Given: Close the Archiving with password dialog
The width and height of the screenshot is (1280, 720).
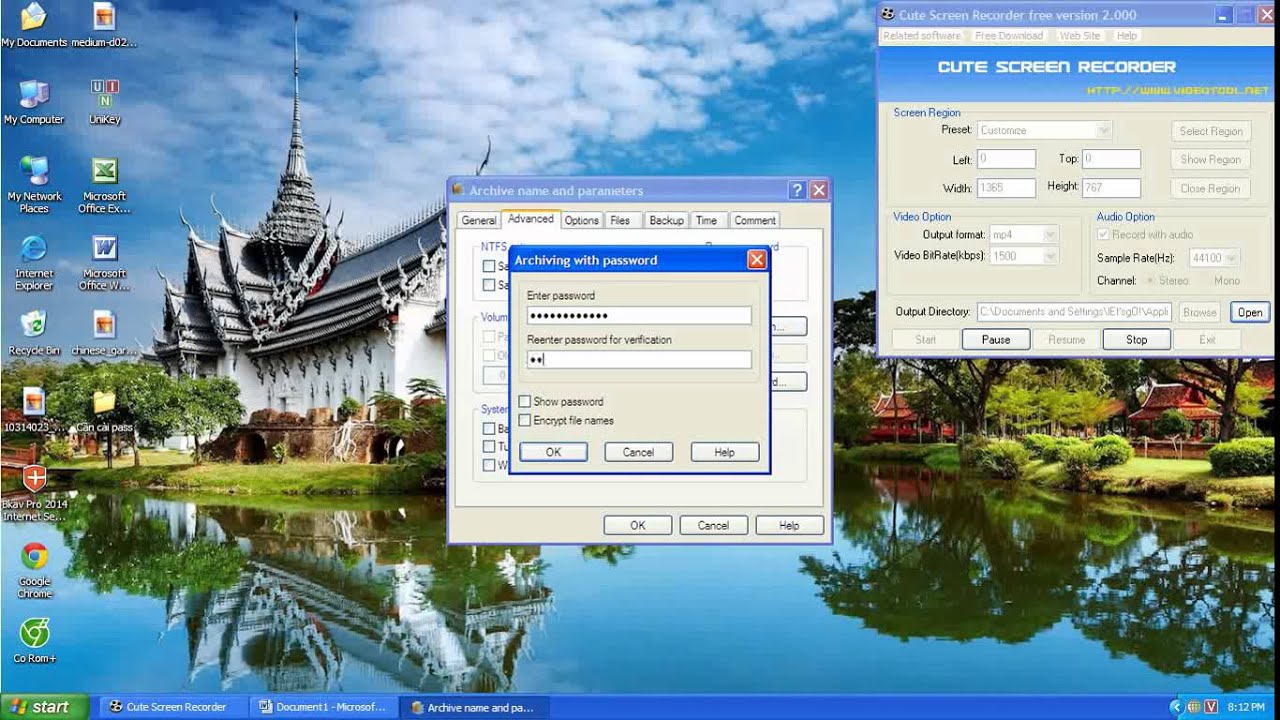Looking at the screenshot, I should 757,260.
